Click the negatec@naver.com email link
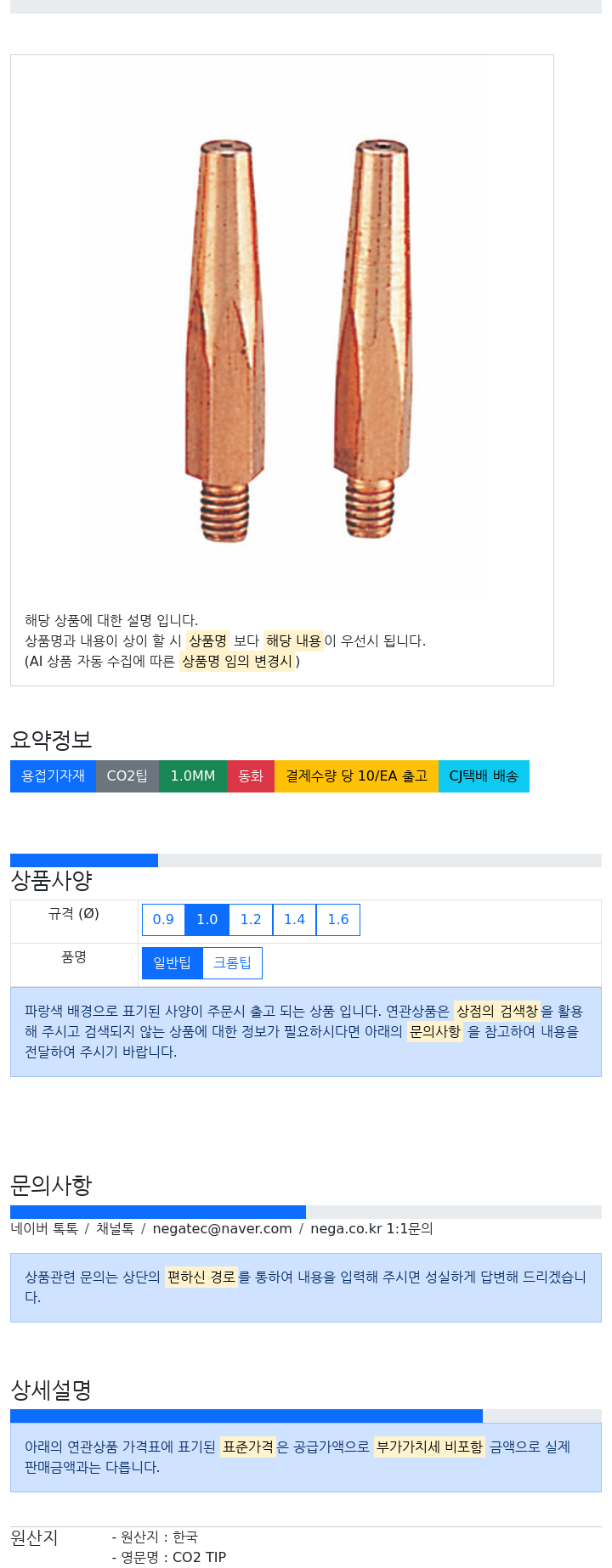Screen dimensions: 612x1568 tap(222, 1229)
